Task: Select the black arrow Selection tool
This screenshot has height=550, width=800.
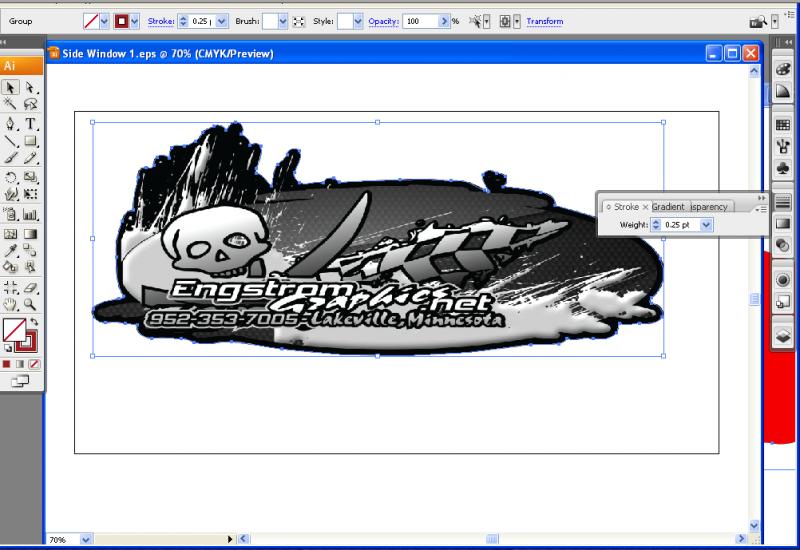Action: point(10,88)
